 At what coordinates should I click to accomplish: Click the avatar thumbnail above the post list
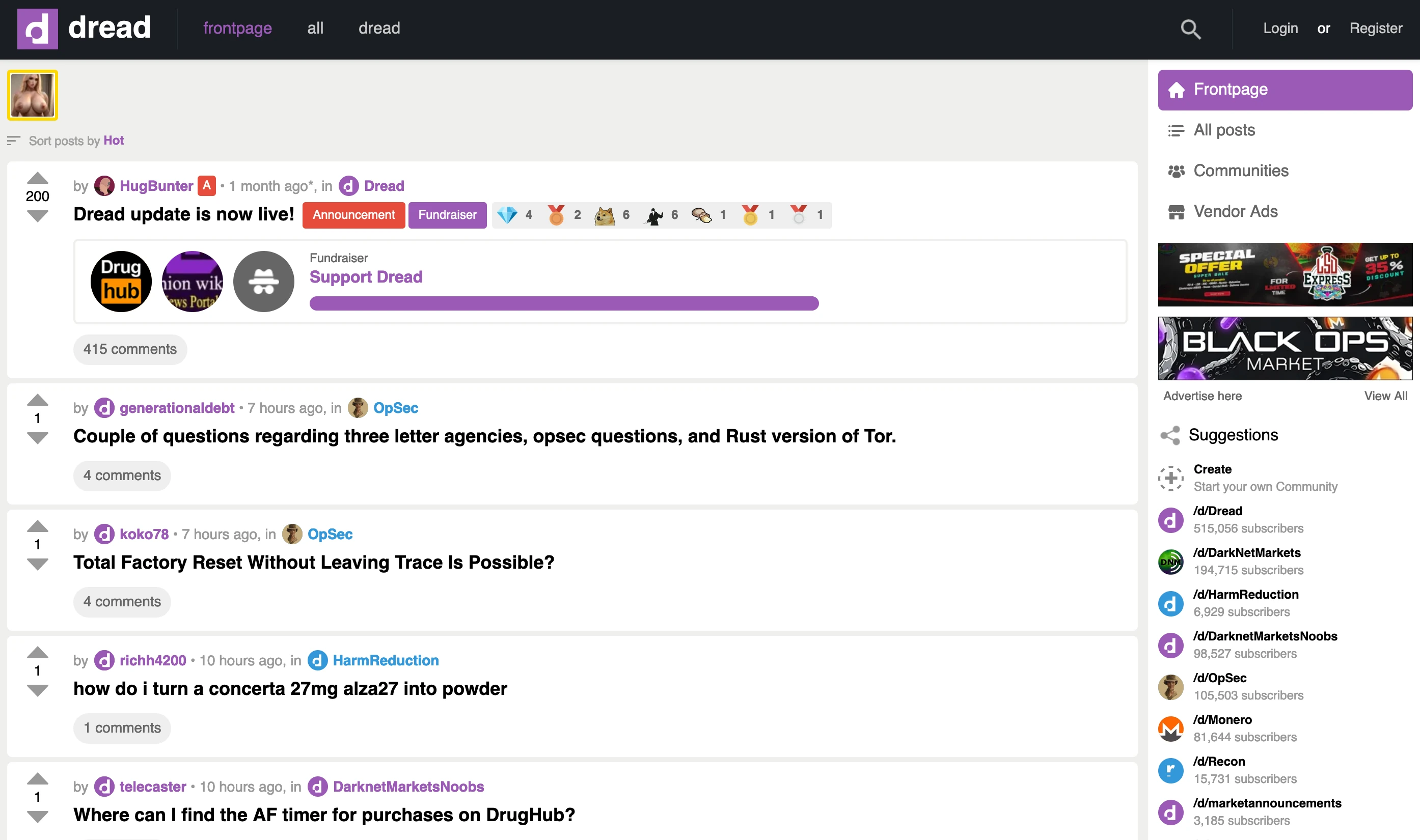click(32, 95)
